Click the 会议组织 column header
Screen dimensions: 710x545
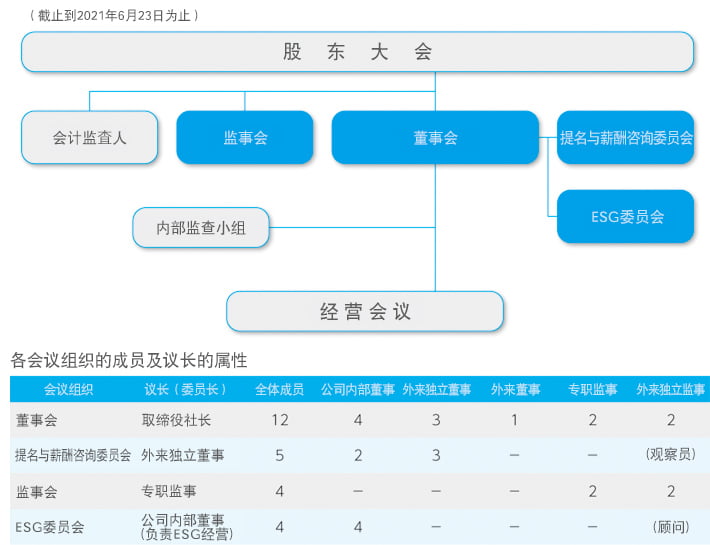tap(68, 389)
